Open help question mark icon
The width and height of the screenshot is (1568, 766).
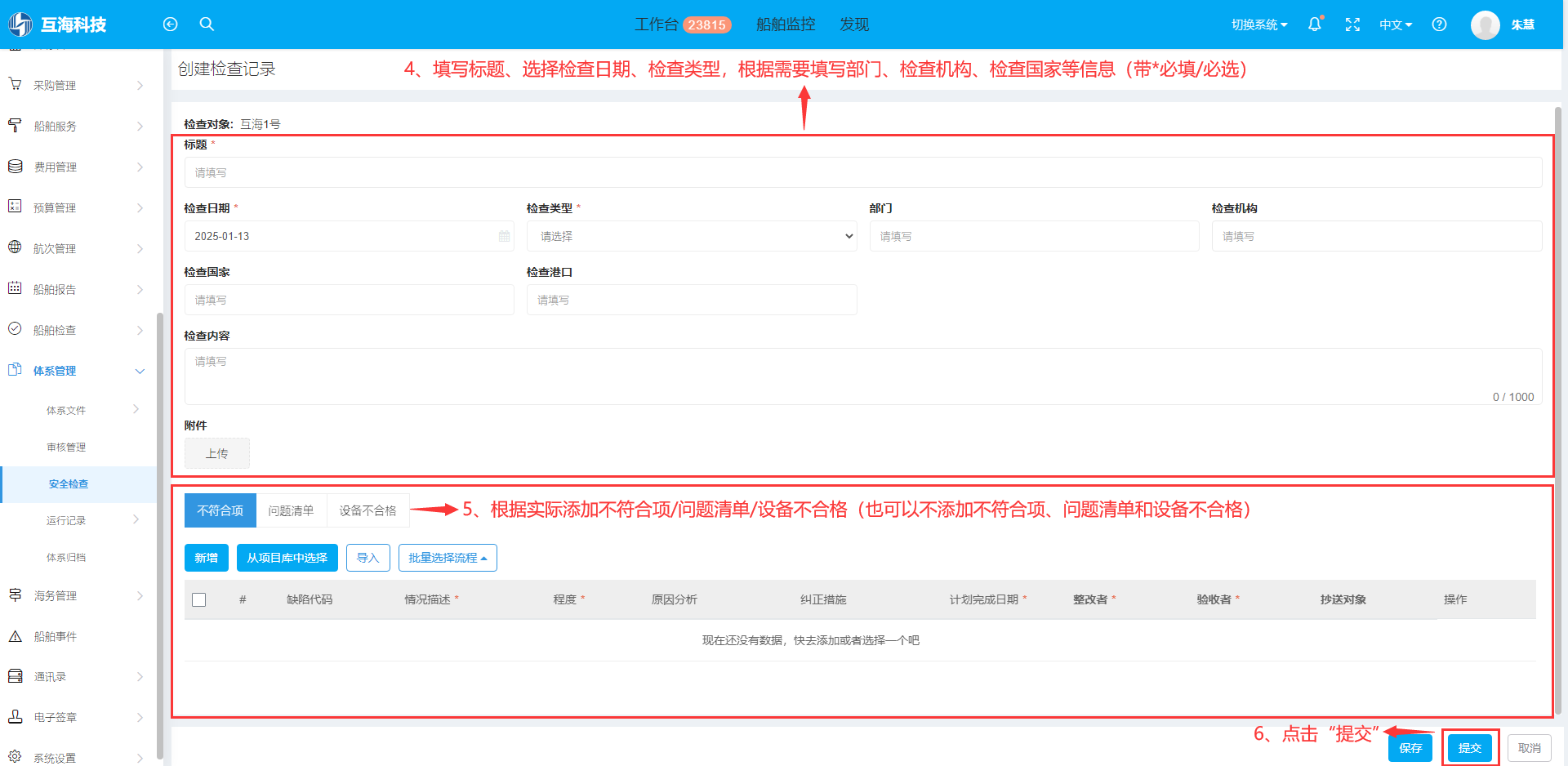[1439, 24]
